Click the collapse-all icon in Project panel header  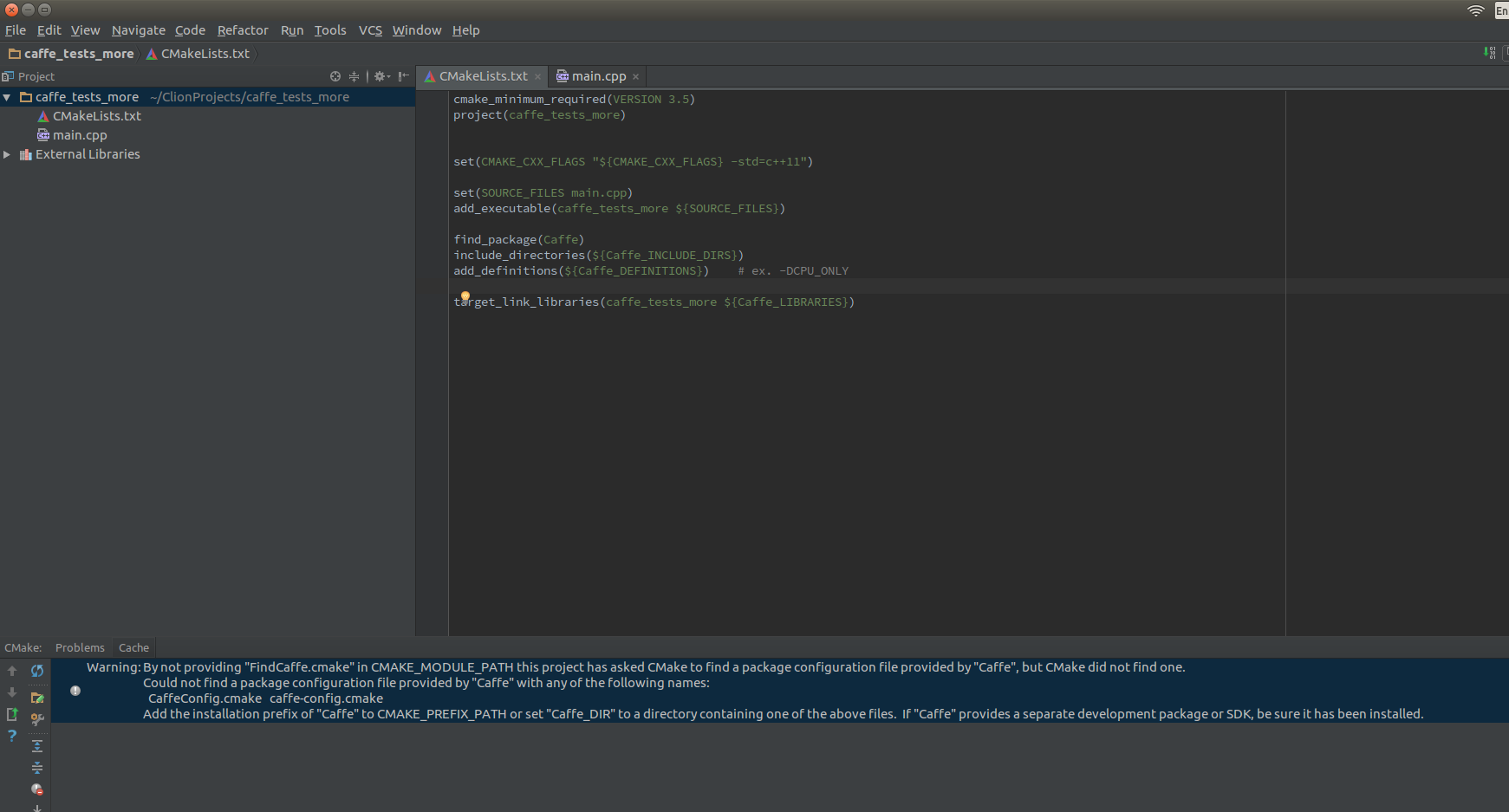coord(354,76)
